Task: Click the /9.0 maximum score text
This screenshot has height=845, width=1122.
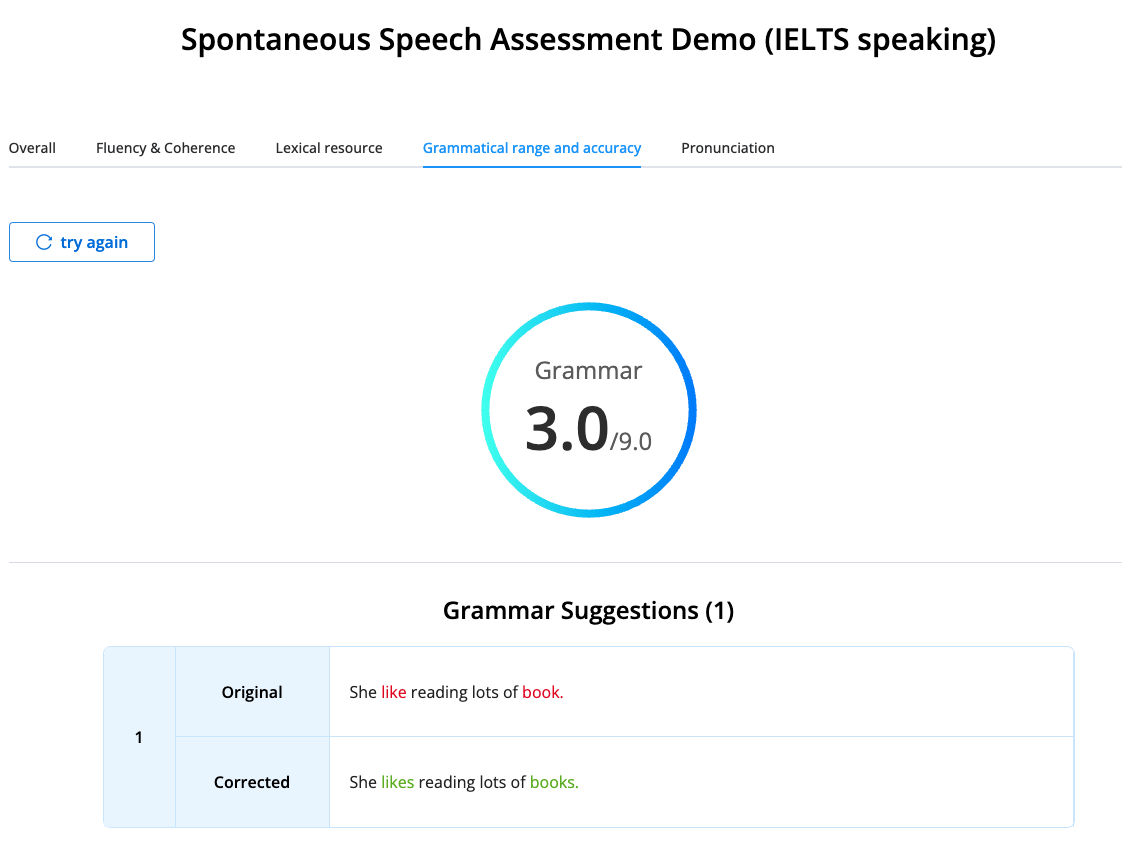Action: coord(631,441)
